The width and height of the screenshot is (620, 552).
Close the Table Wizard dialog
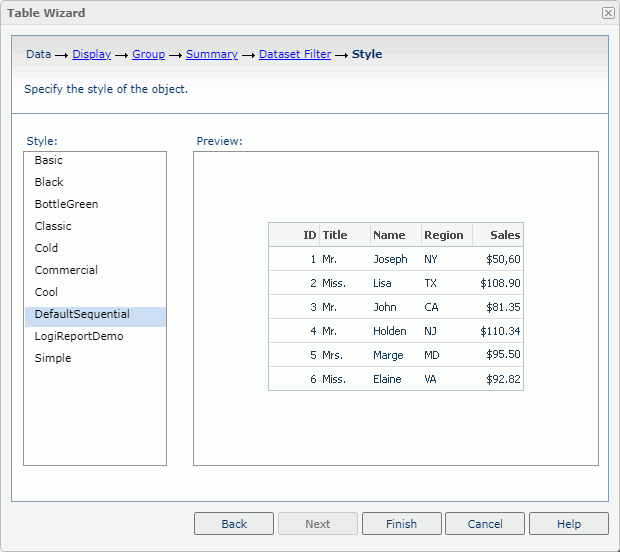coord(607,13)
